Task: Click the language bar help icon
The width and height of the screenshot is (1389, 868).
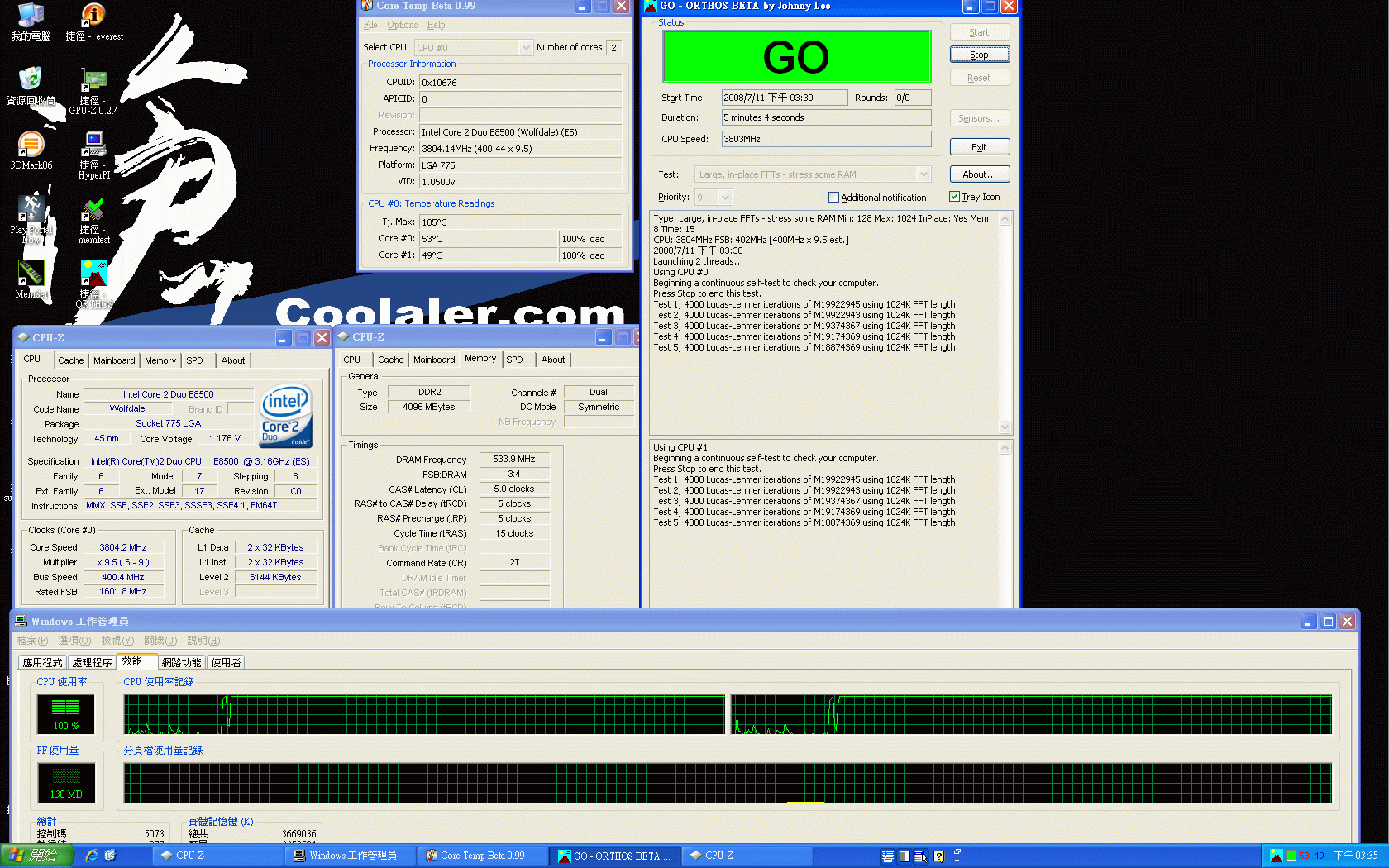Action: [x=939, y=856]
